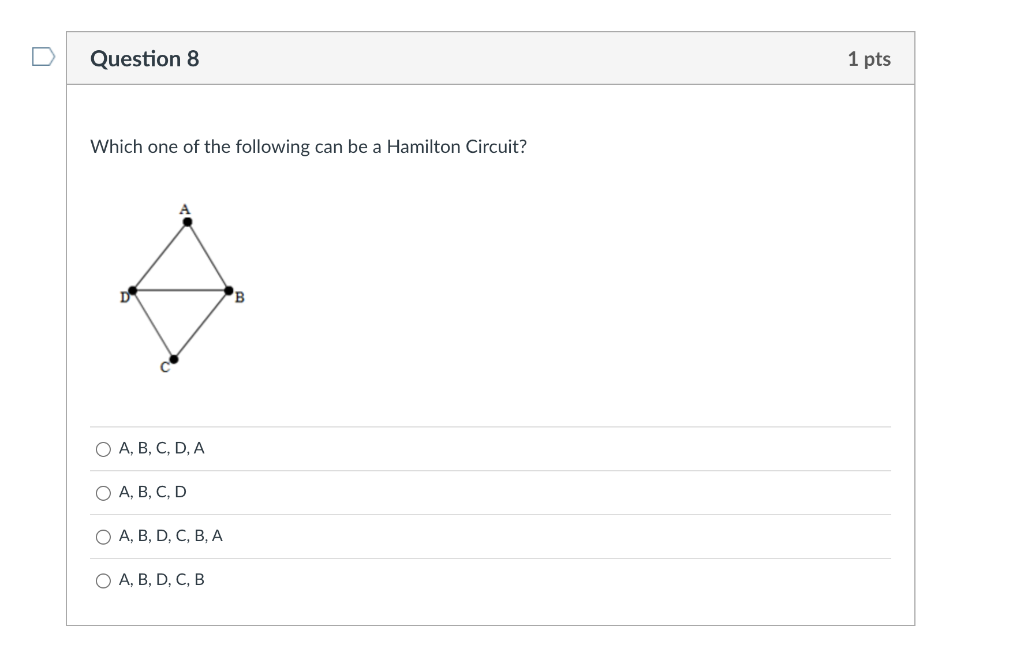Click the answer text A, B, C, D, A

[161, 449]
